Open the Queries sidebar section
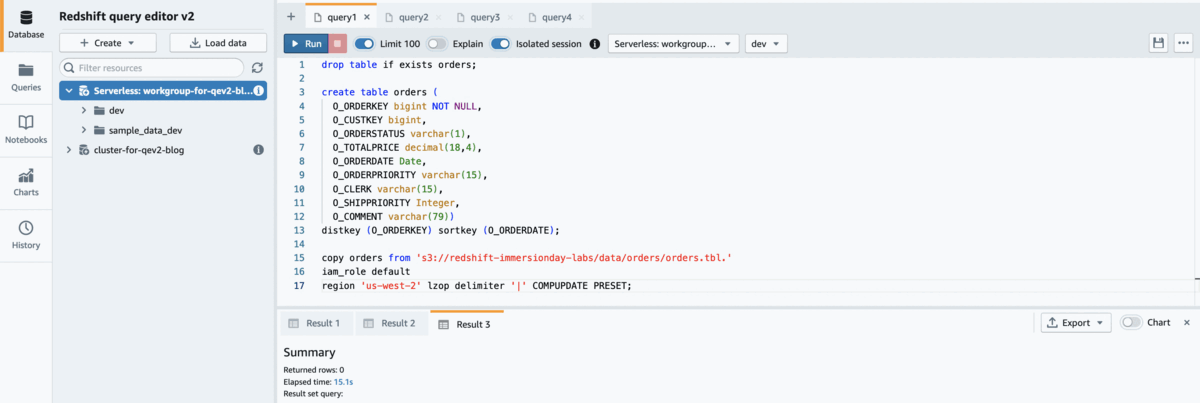Image resolution: width=1200 pixels, height=403 pixels. tap(26, 77)
